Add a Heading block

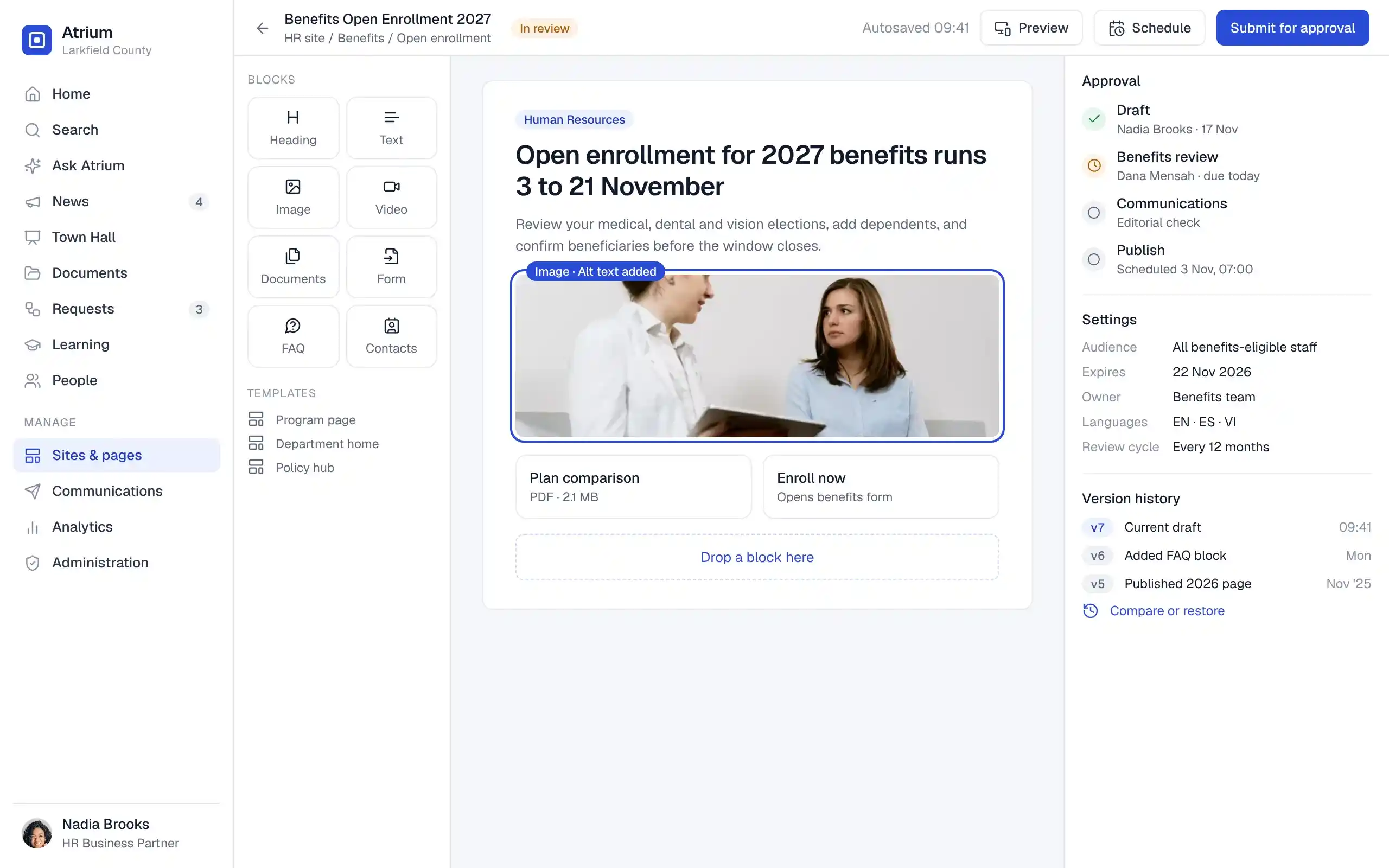[x=293, y=128]
